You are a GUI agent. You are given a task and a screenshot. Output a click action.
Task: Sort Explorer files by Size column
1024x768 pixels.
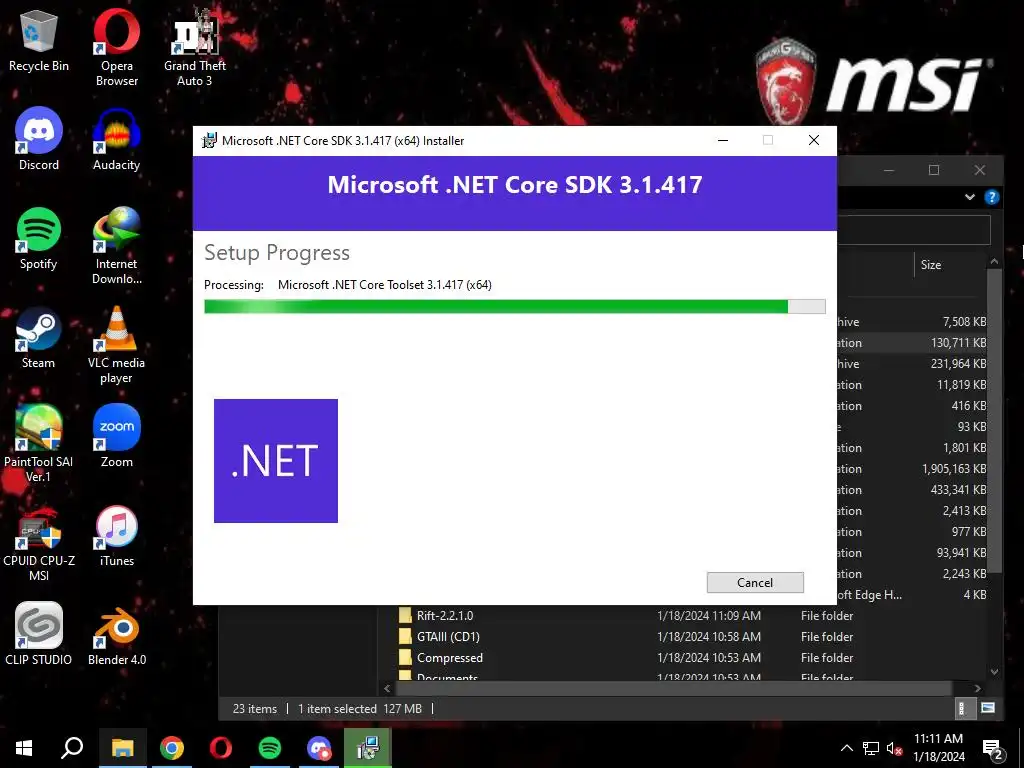(931, 264)
